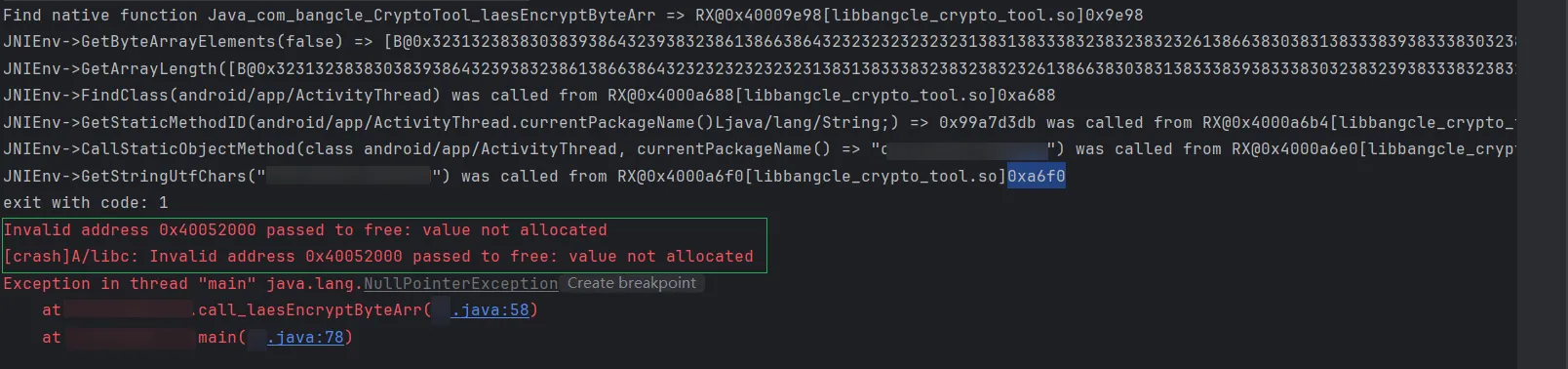Click the 'exit with code: 1' line
This screenshot has height=369, width=1568.
pyautogui.click(x=86, y=203)
